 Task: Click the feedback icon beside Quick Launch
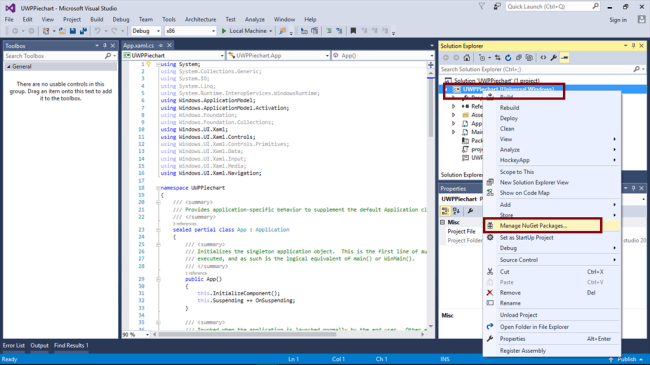(x=497, y=7)
